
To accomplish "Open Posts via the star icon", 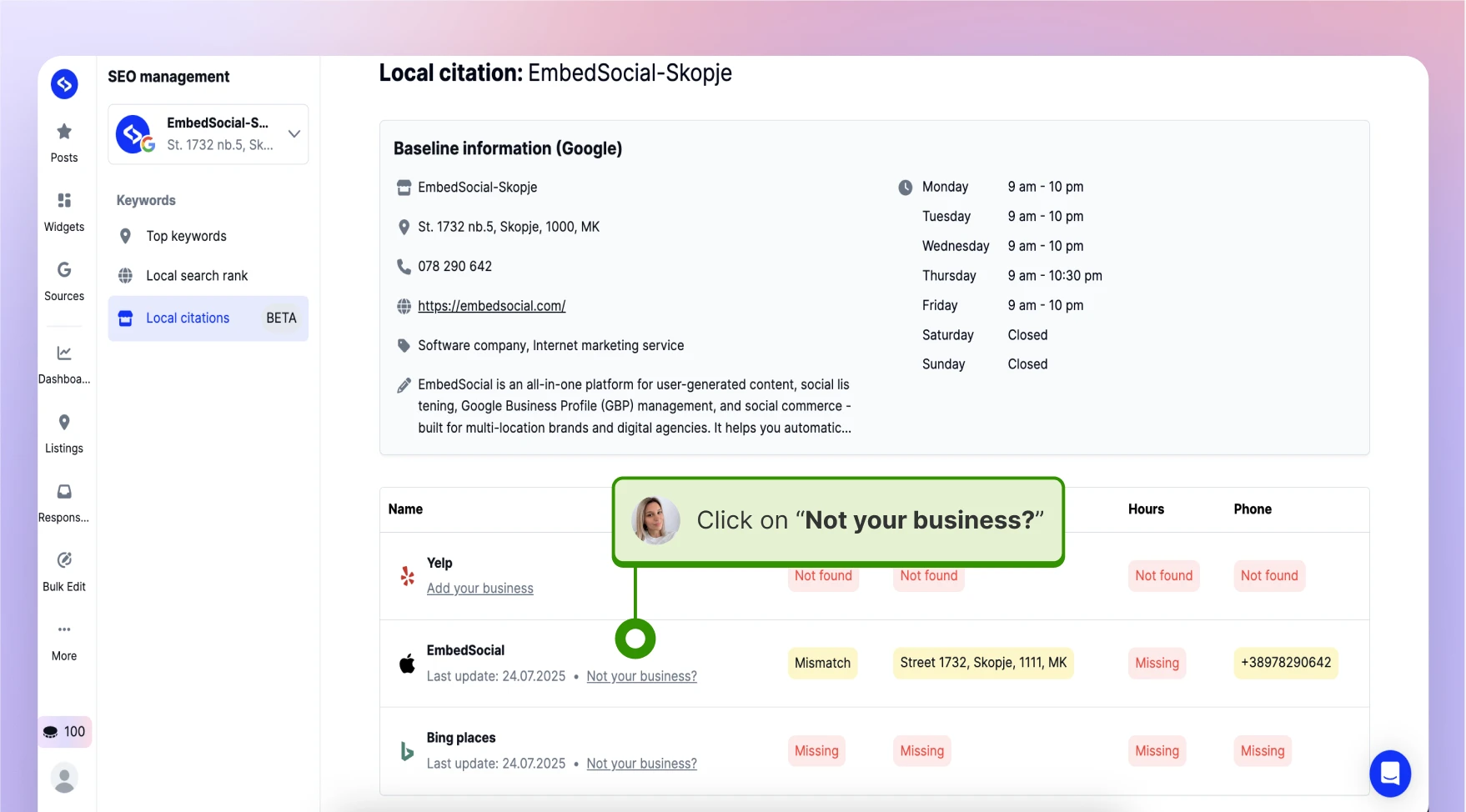I will tap(64, 131).
